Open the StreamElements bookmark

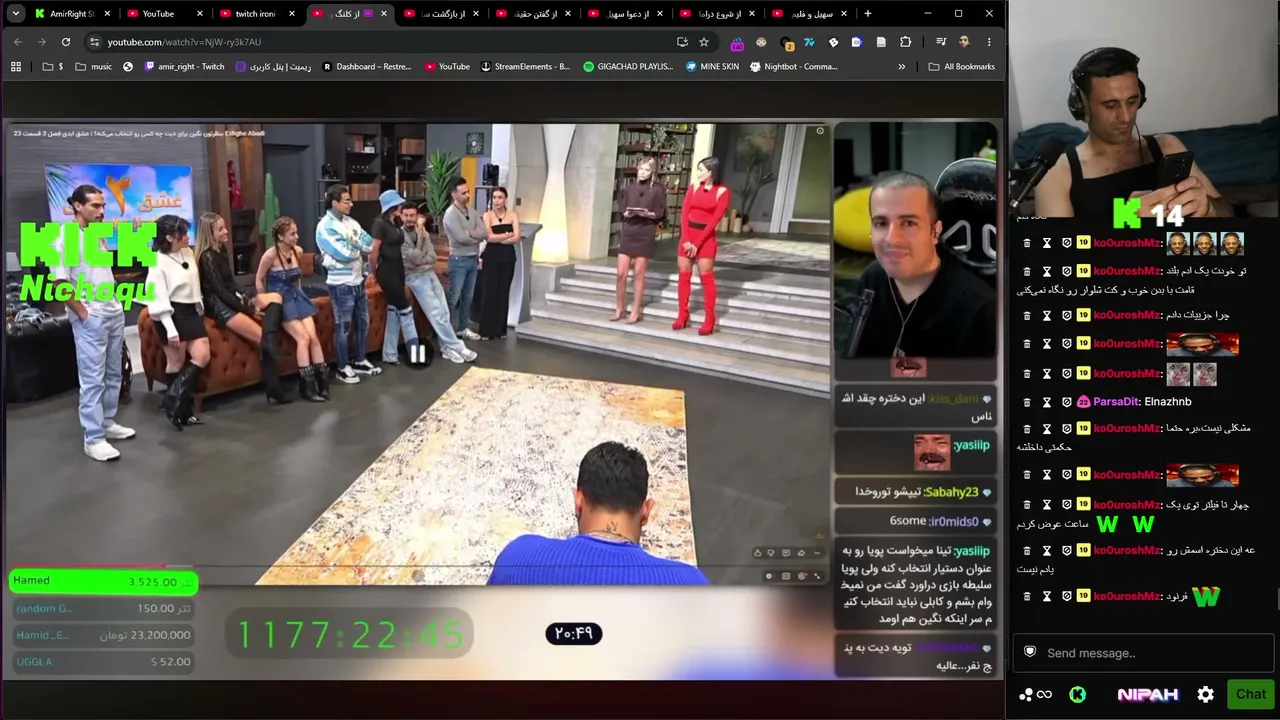[x=525, y=67]
